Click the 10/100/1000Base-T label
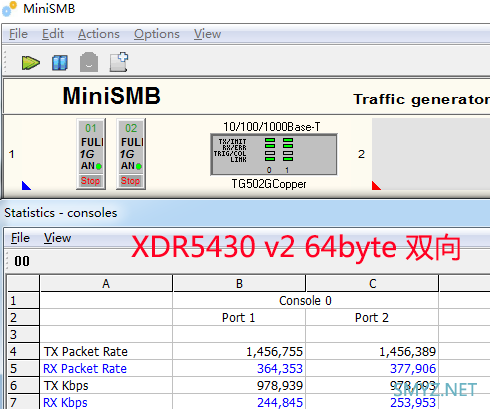 (272, 127)
